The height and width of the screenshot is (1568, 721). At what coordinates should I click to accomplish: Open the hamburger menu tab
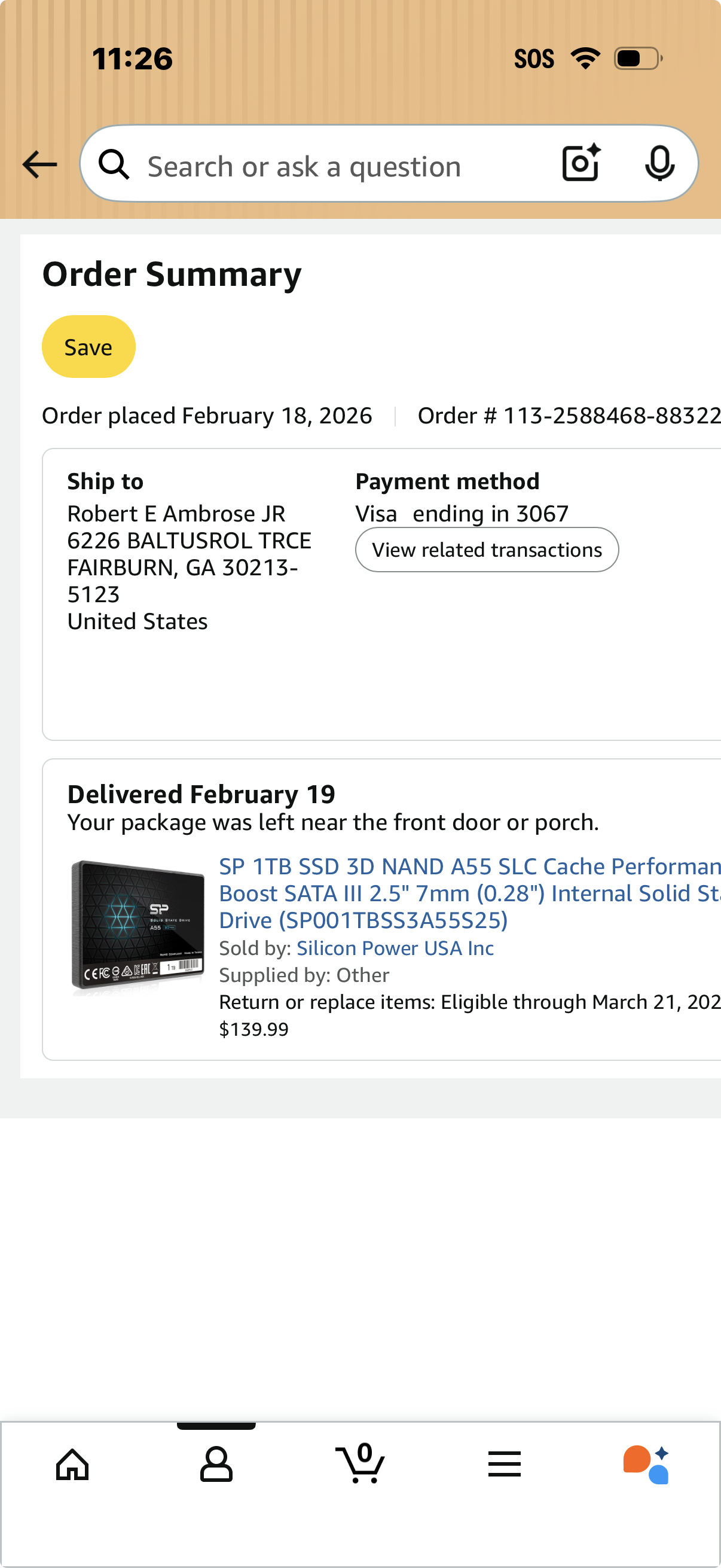click(x=505, y=1464)
